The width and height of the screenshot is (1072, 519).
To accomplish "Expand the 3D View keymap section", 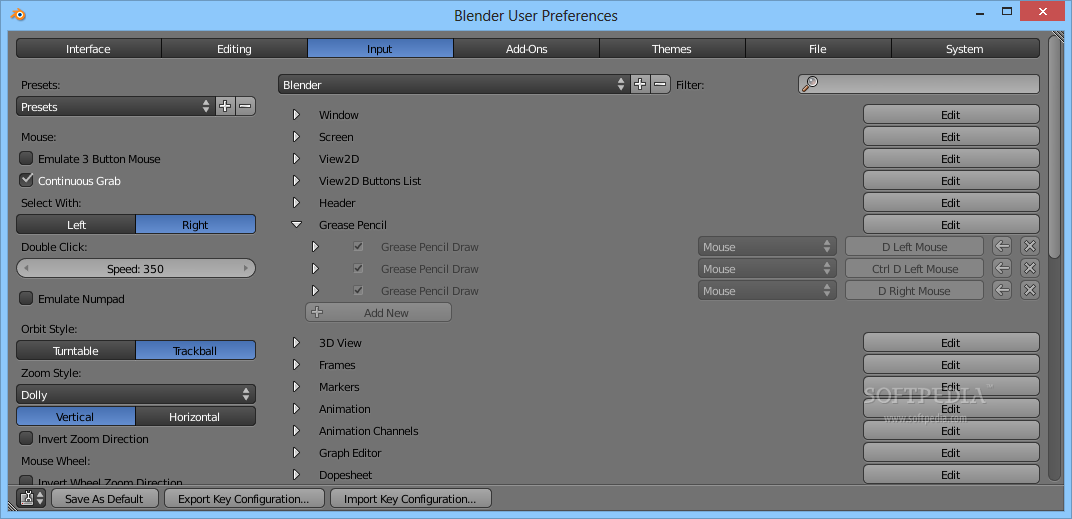I will pyautogui.click(x=296, y=343).
